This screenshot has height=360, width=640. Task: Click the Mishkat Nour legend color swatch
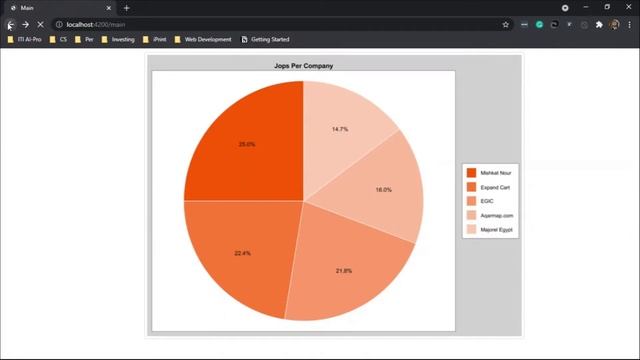(471, 173)
